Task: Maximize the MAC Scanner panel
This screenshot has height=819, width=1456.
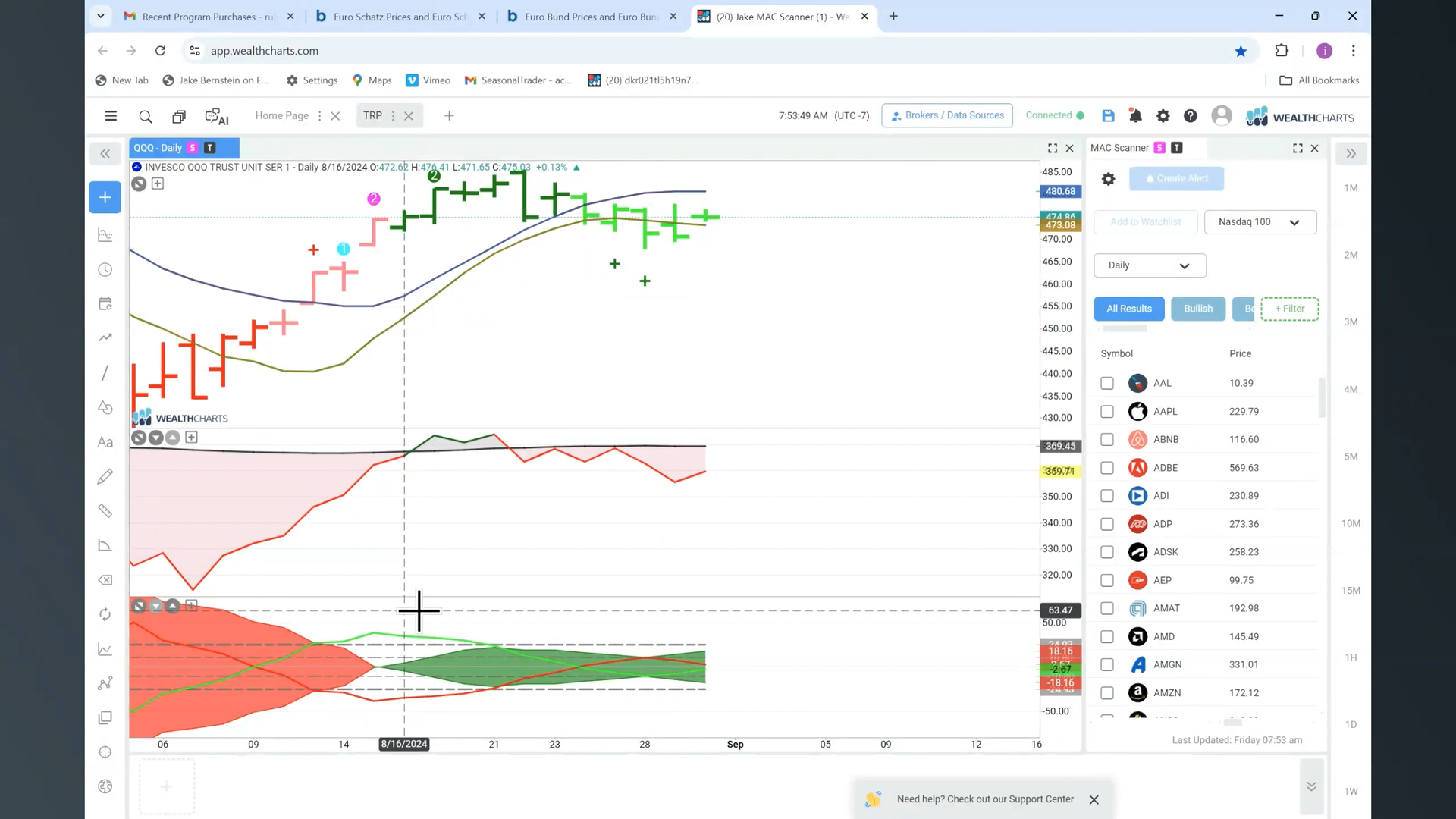Action: click(1298, 148)
